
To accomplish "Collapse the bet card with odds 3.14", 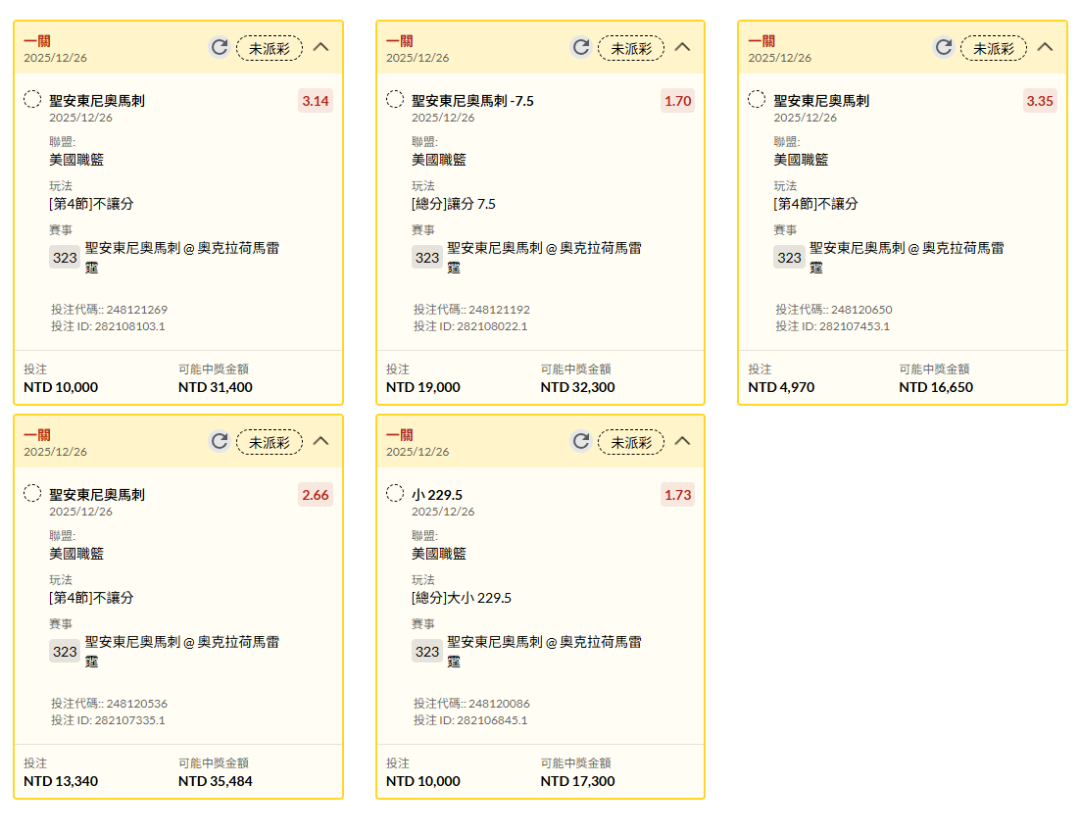I will coord(321,47).
